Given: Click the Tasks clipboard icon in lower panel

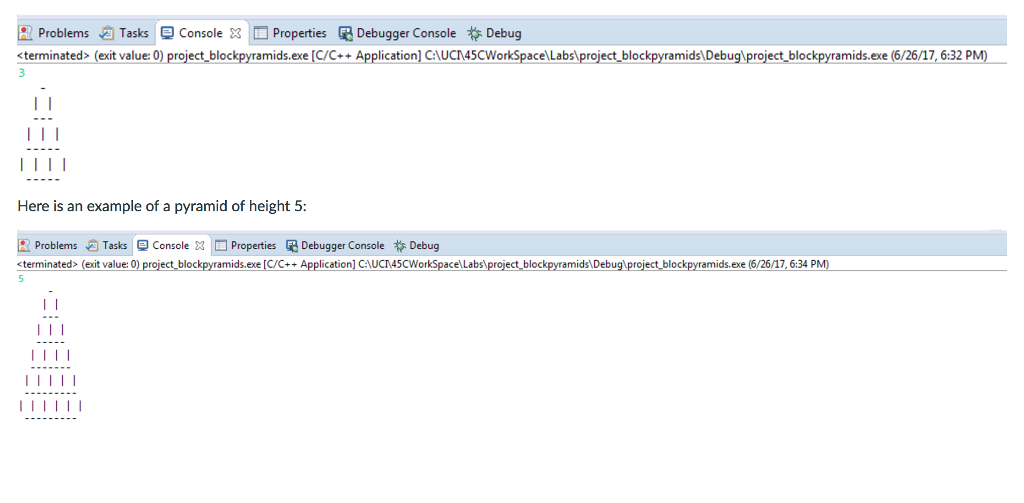Looking at the screenshot, I should point(92,246).
